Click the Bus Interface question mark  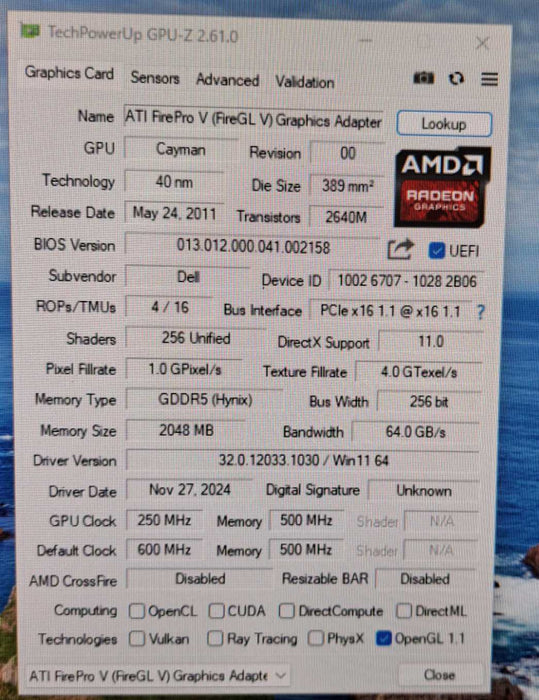481,312
